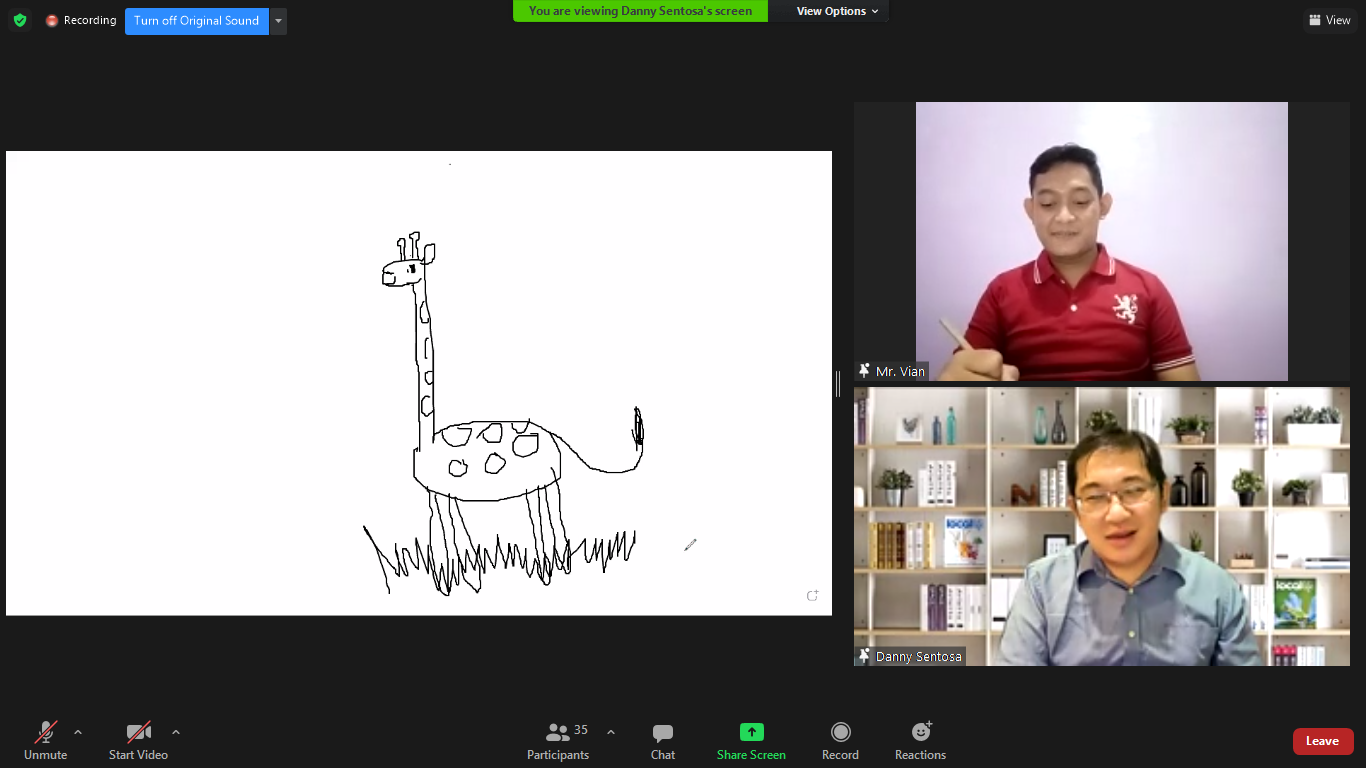Open the Reactions menu
The height and width of the screenshot is (768, 1366).
point(920,741)
